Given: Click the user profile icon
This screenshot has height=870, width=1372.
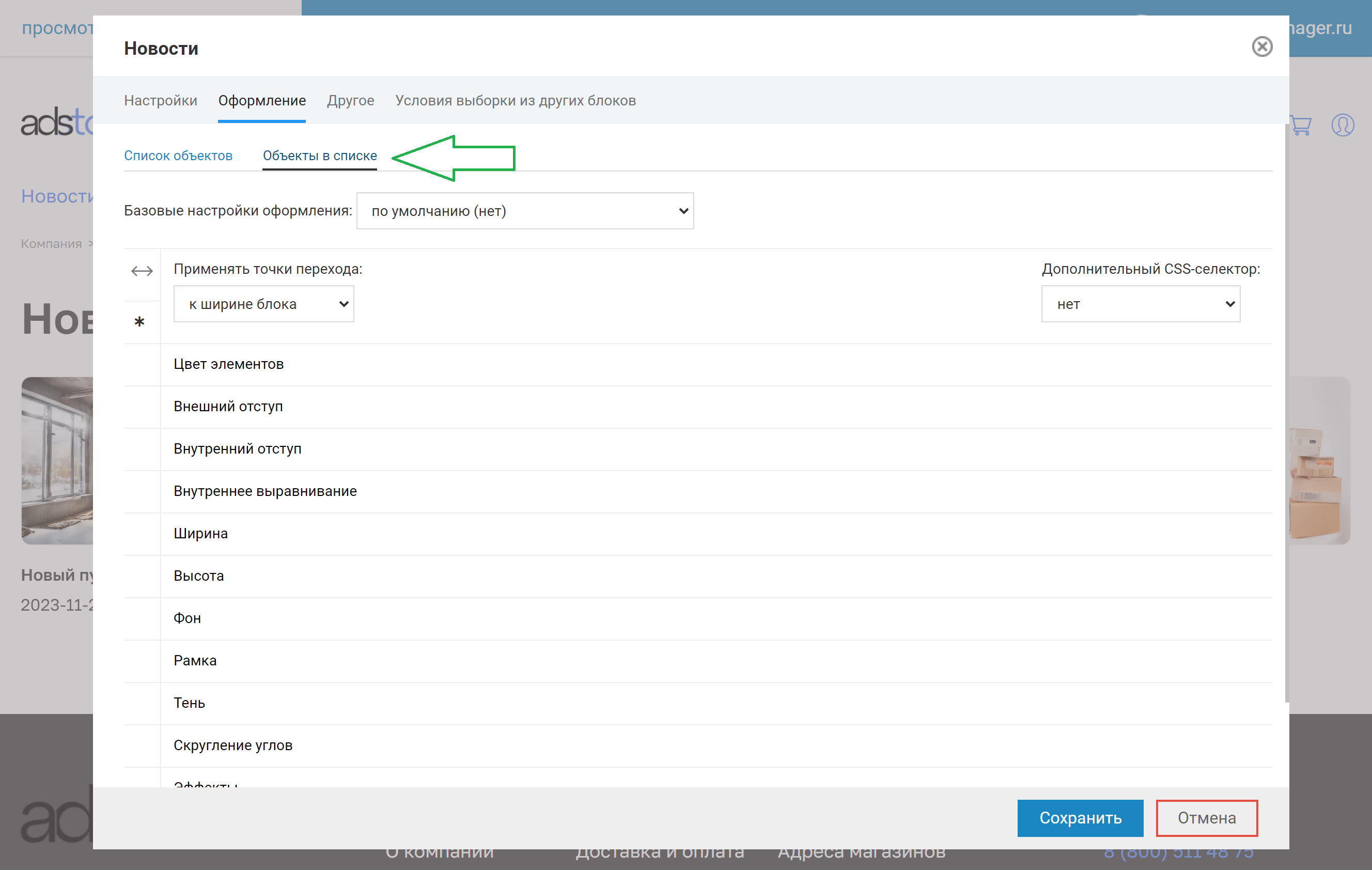Looking at the screenshot, I should click(x=1343, y=125).
